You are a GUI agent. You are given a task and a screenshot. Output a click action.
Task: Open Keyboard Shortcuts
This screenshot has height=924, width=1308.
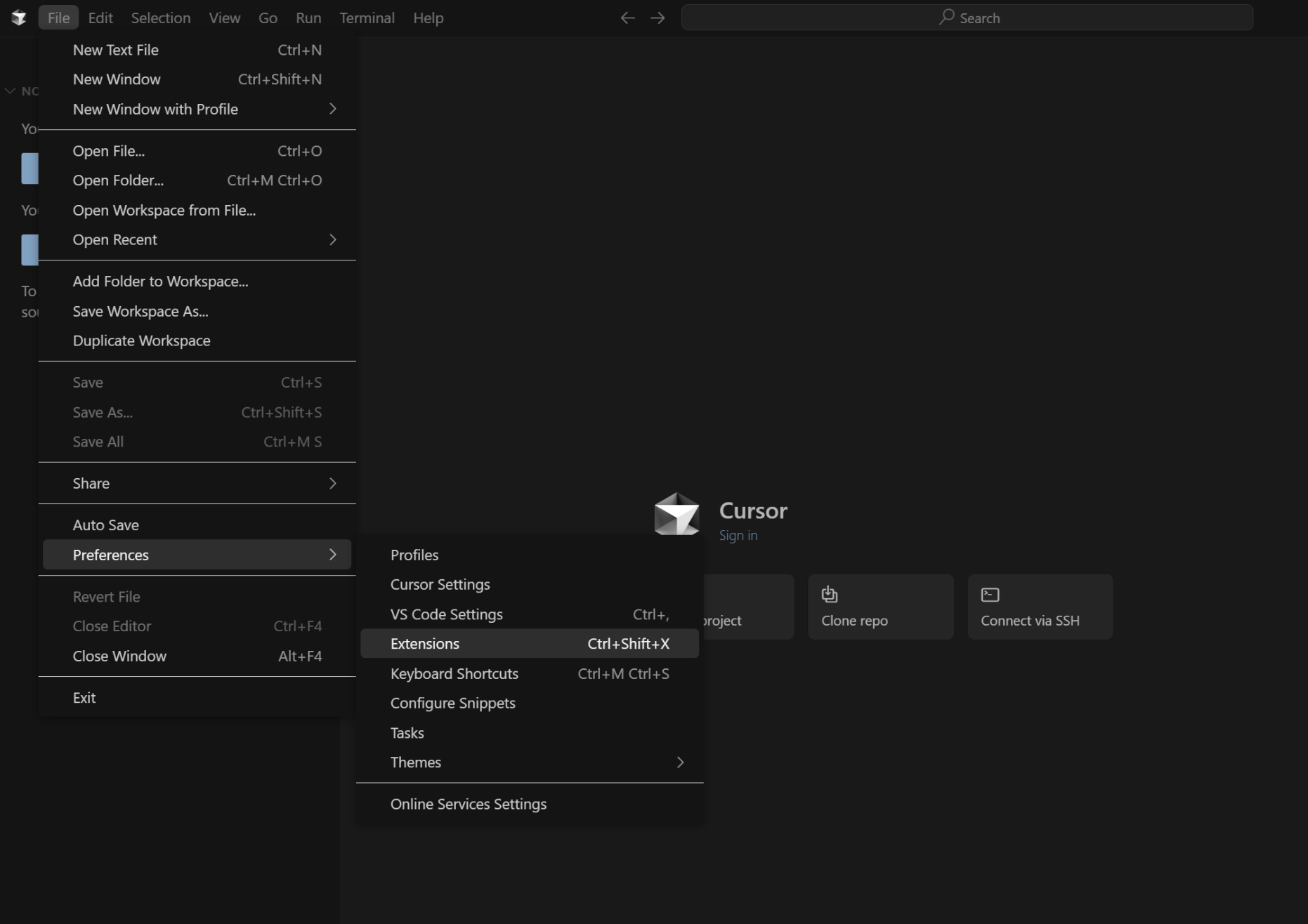click(x=529, y=673)
